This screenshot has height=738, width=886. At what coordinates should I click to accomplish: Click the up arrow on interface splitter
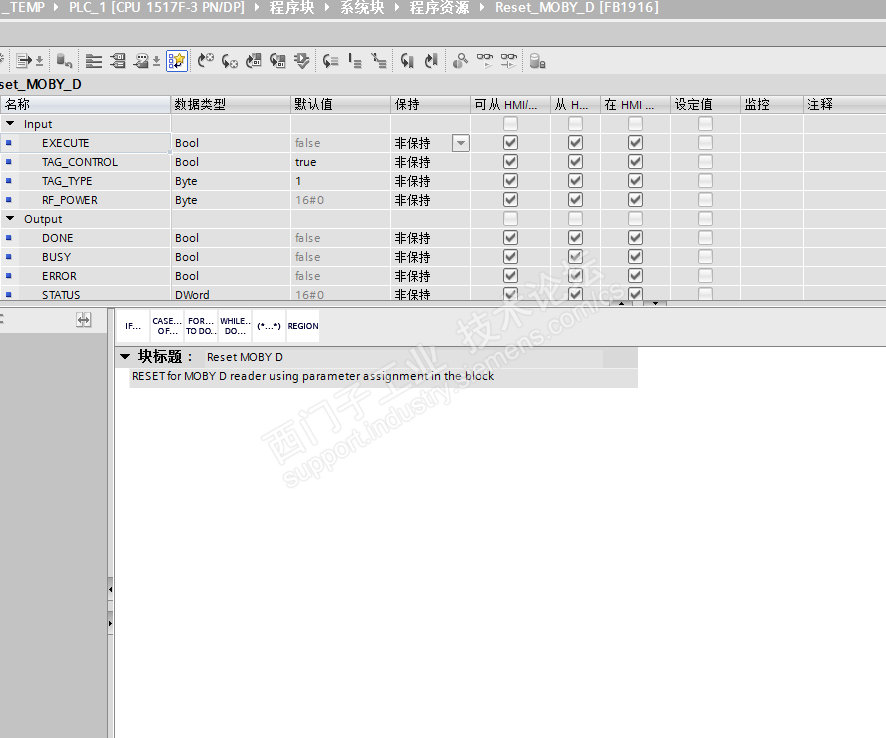[x=622, y=303]
